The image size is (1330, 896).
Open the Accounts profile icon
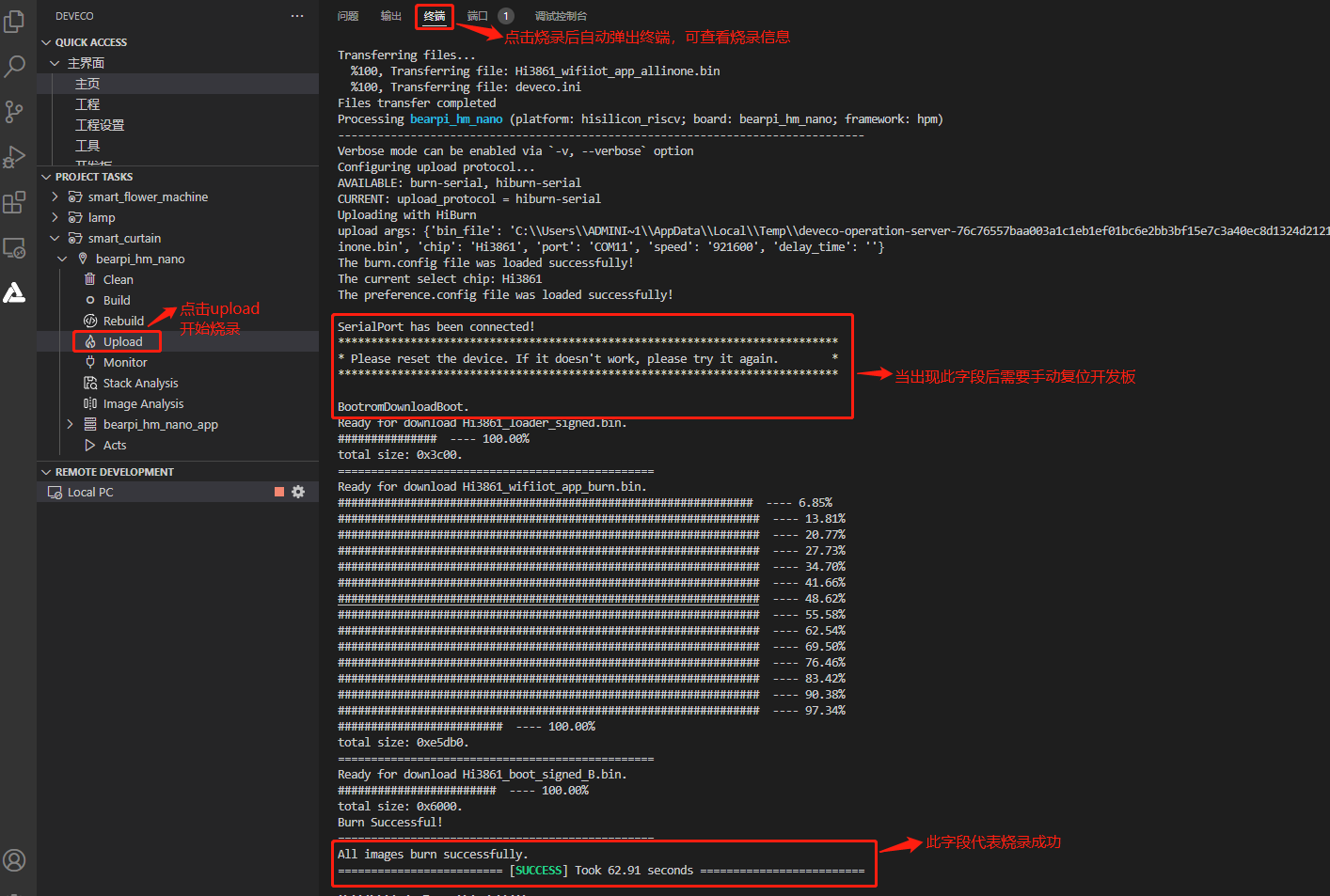[x=14, y=860]
